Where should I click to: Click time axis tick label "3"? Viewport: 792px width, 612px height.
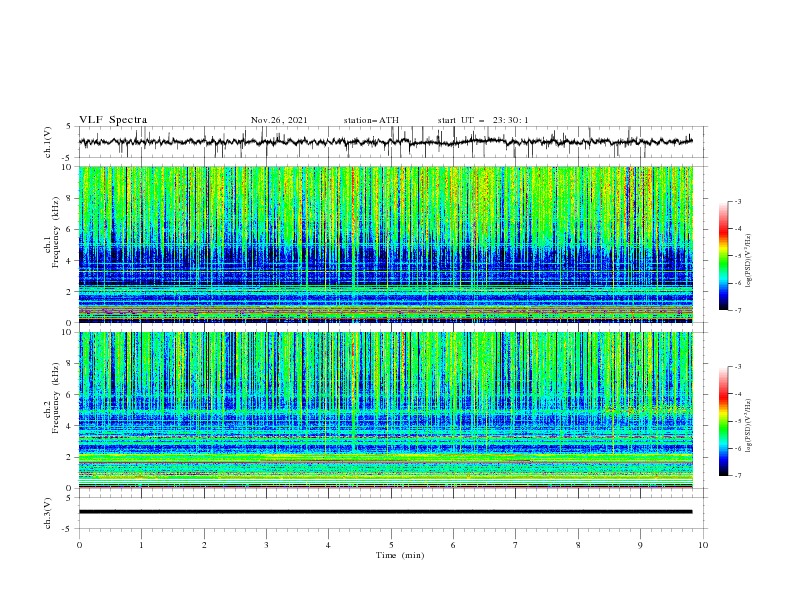click(266, 545)
